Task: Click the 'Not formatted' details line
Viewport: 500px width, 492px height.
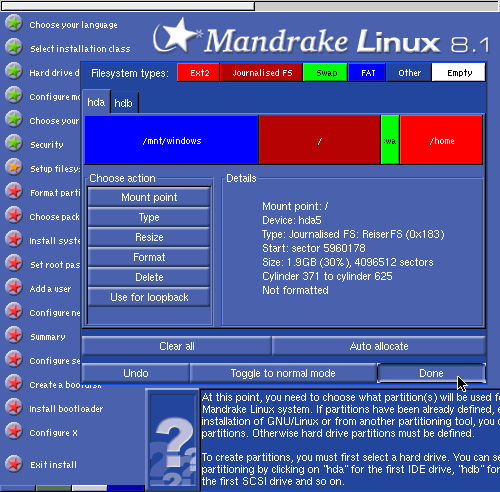Action: [x=295, y=290]
